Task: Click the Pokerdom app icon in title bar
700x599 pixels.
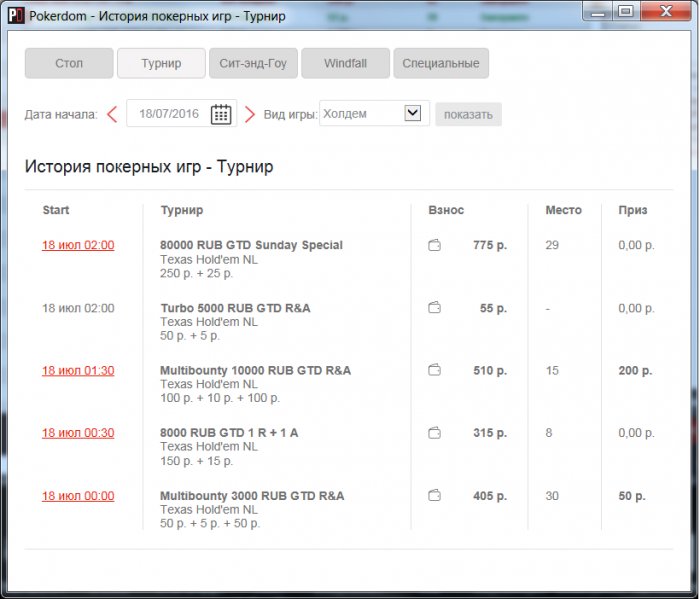Action: (15, 16)
